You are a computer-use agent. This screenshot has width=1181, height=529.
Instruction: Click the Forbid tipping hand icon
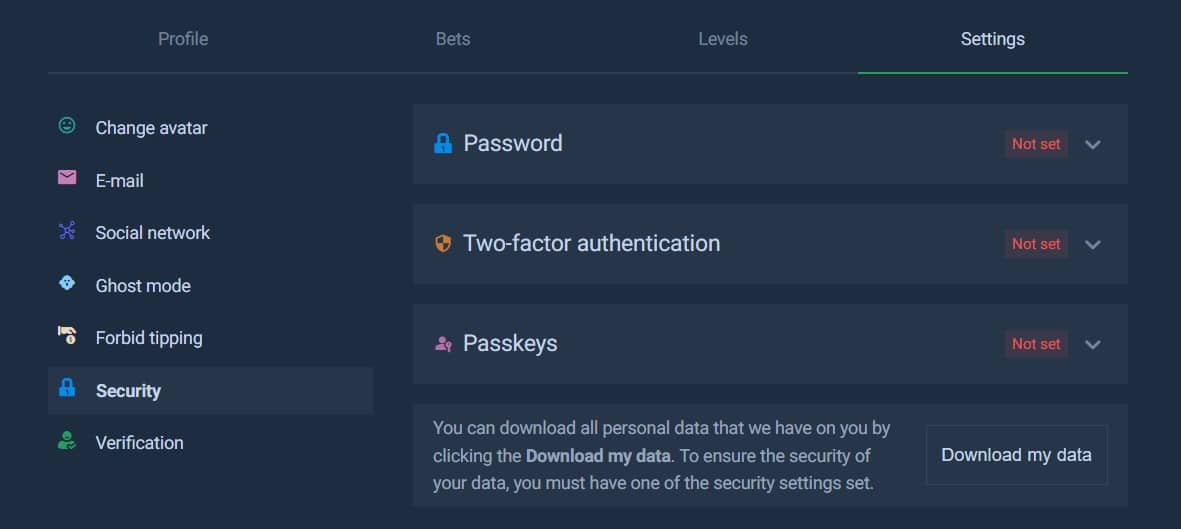(67, 336)
